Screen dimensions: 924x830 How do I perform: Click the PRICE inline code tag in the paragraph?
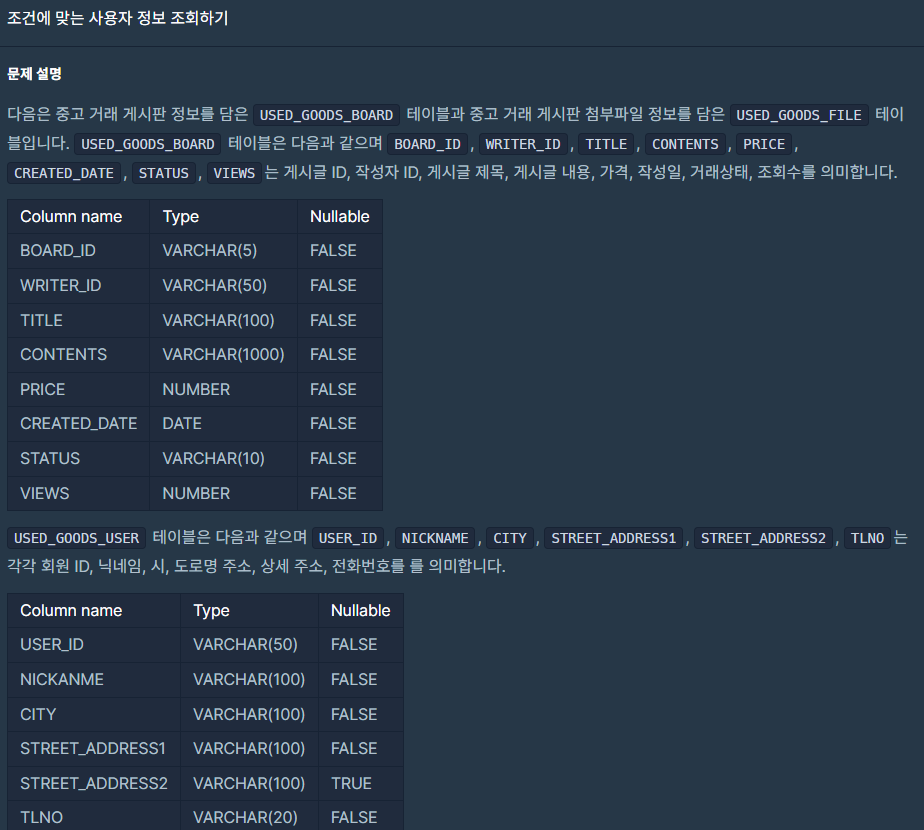coord(764,144)
